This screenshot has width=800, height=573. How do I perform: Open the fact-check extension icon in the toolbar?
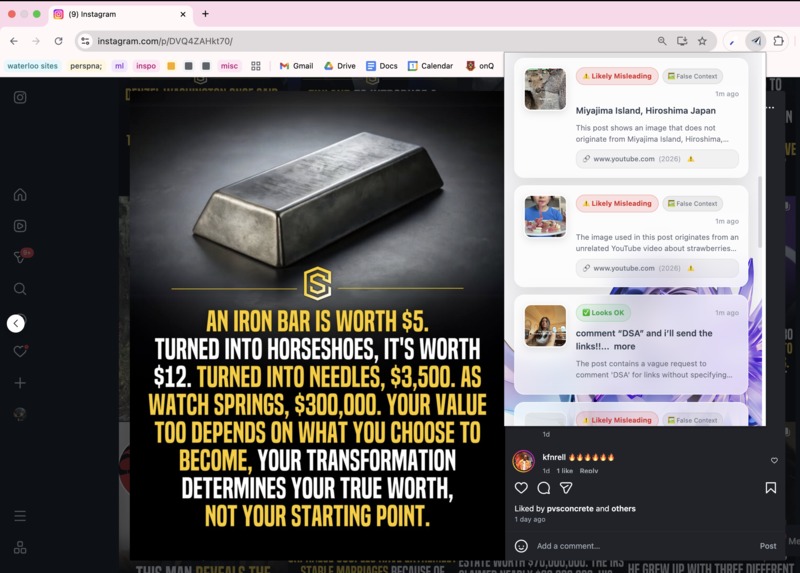[756, 41]
